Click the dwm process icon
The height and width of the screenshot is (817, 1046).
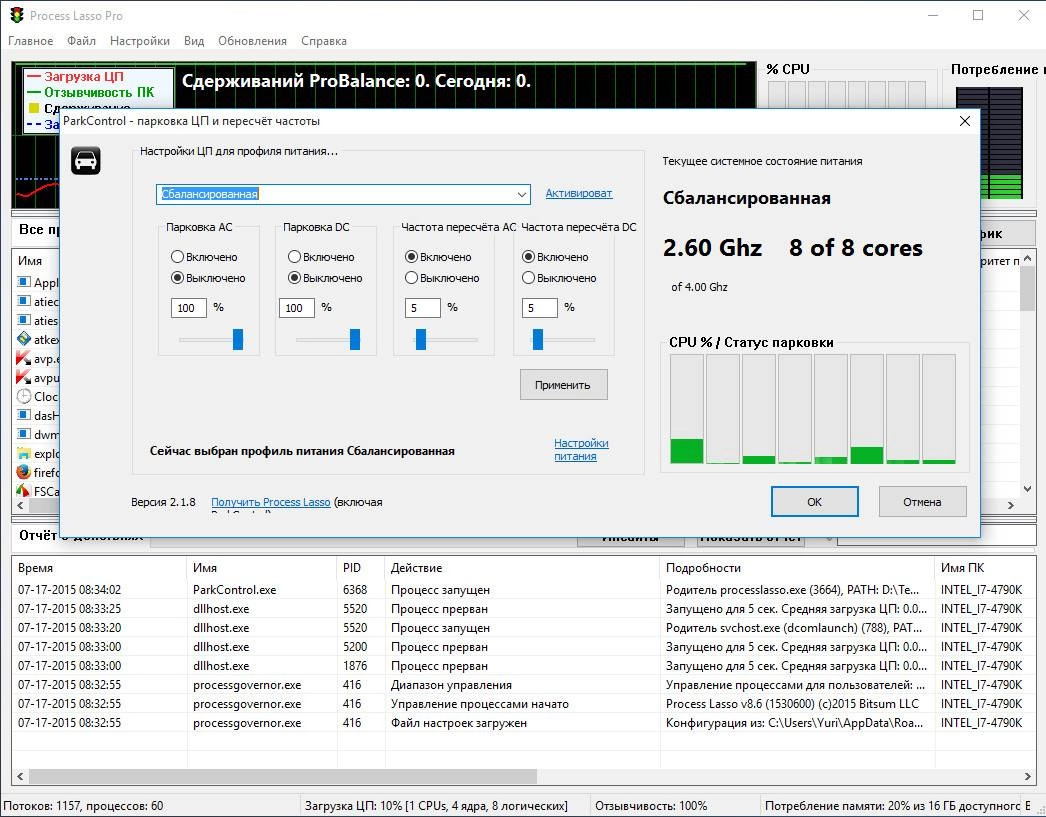pos(23,434)
